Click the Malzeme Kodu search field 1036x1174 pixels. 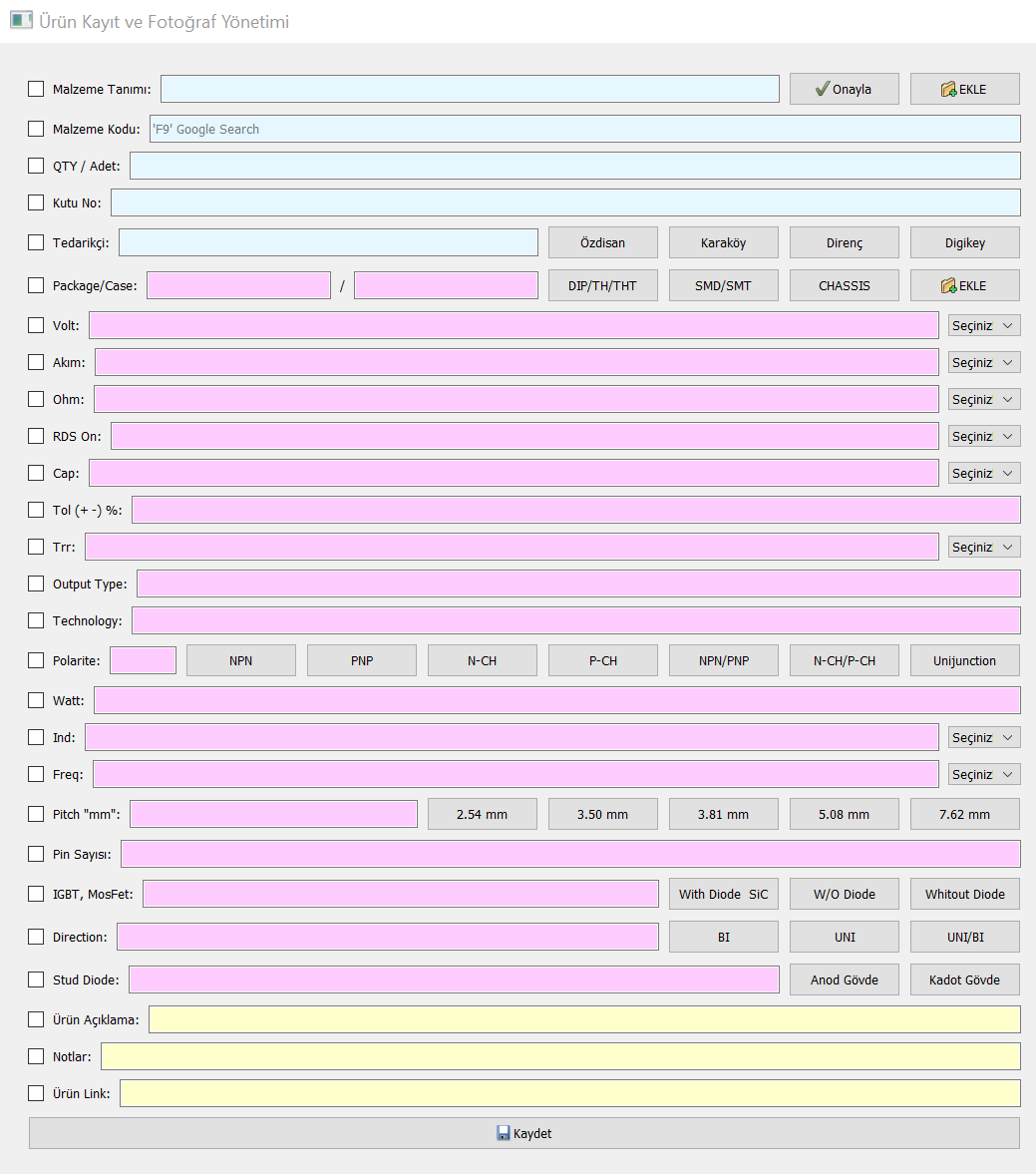pos(584,129)
